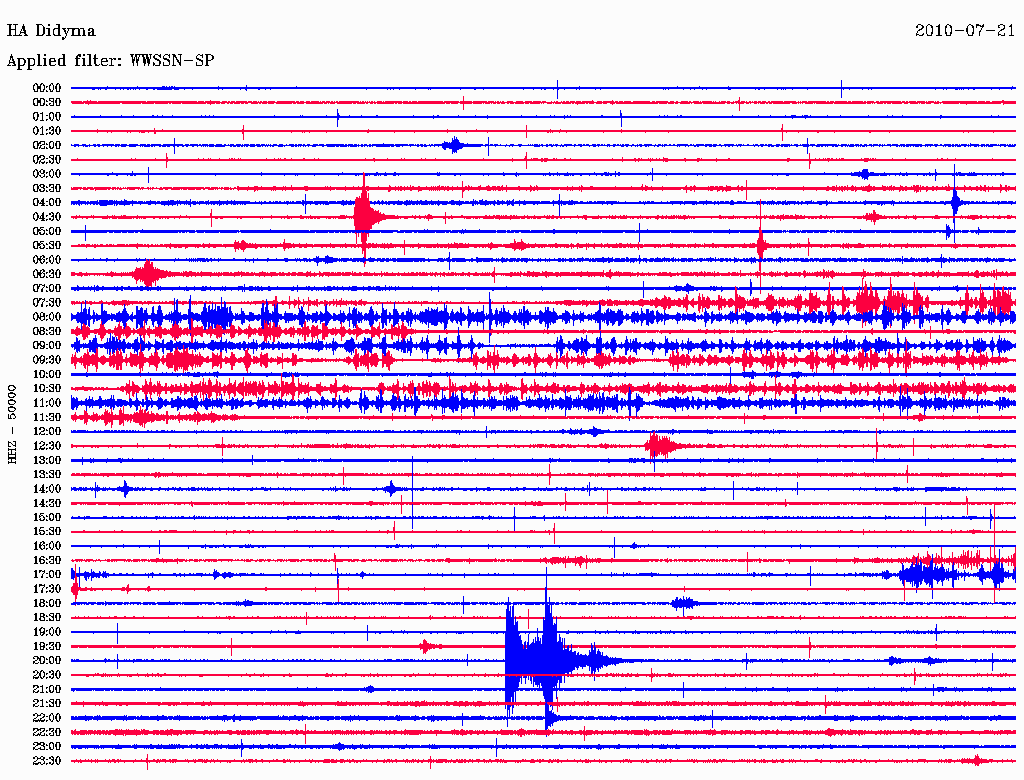
Task: Select the 10:30 time label
Action: coord(46,389)
